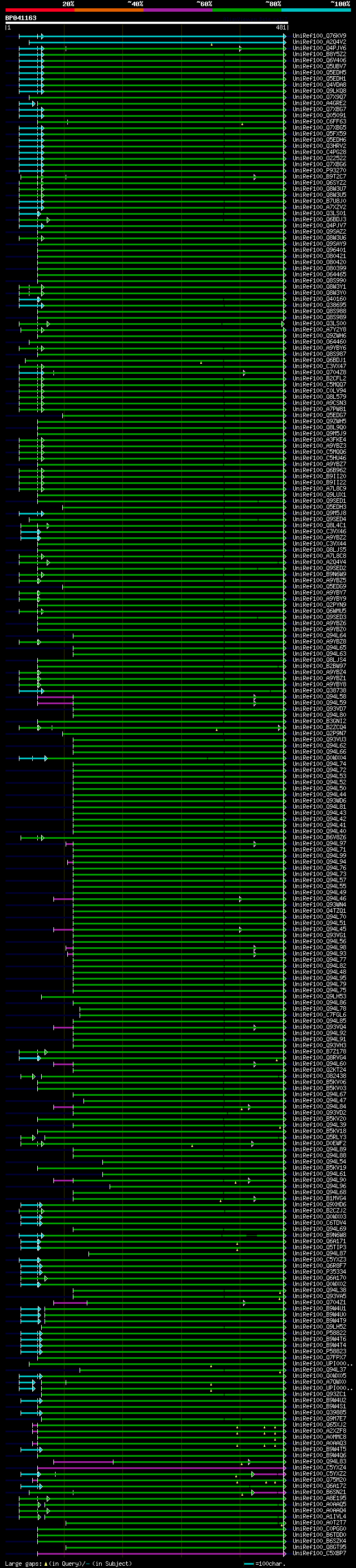This screenshot has height=1568, width=356.
Task: Choose UniRef100_Q5EDH1 from the hit list
Action: (x=319, y=78)
